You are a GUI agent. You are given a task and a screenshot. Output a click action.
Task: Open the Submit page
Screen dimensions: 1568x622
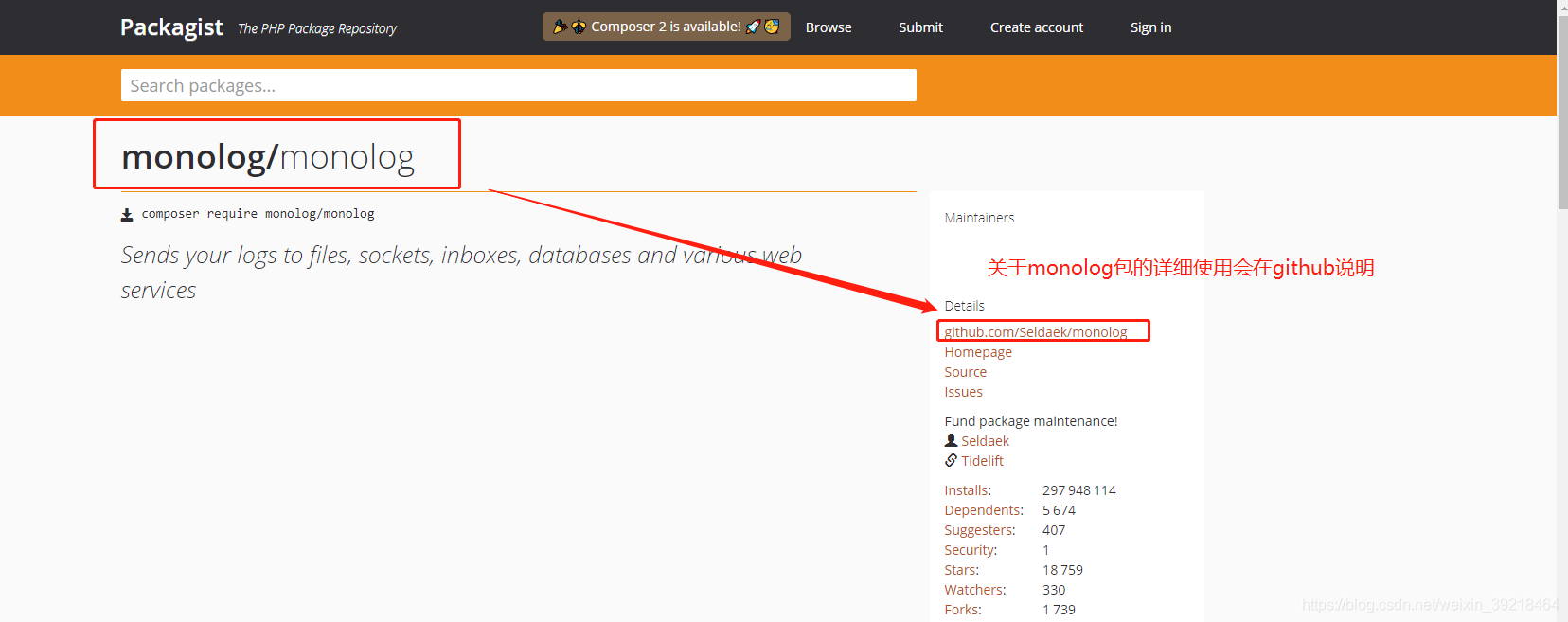click(x=920, y=27)
